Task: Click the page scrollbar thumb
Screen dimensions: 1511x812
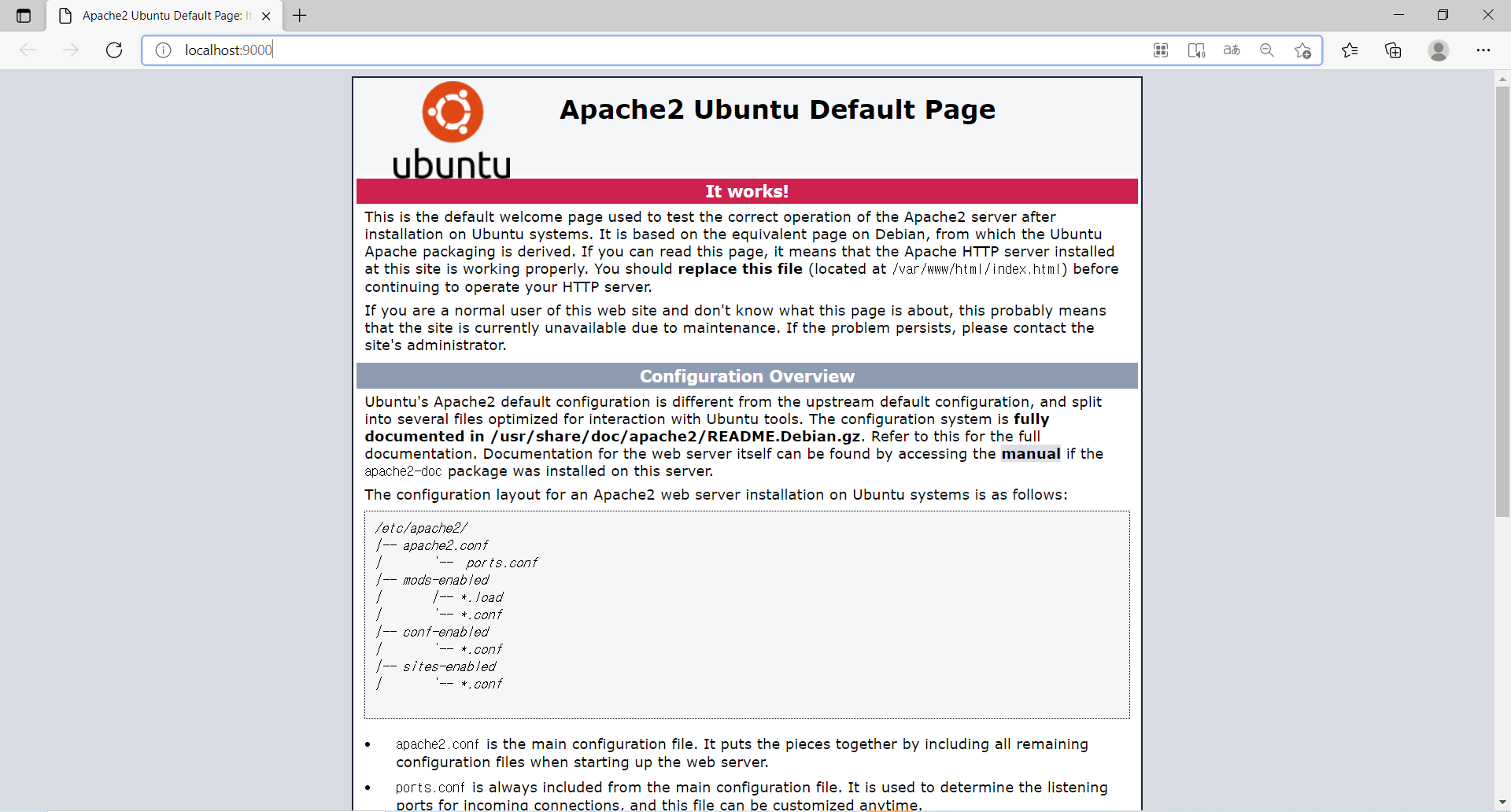Action: pyautogui.click(x=1502, y=302)
